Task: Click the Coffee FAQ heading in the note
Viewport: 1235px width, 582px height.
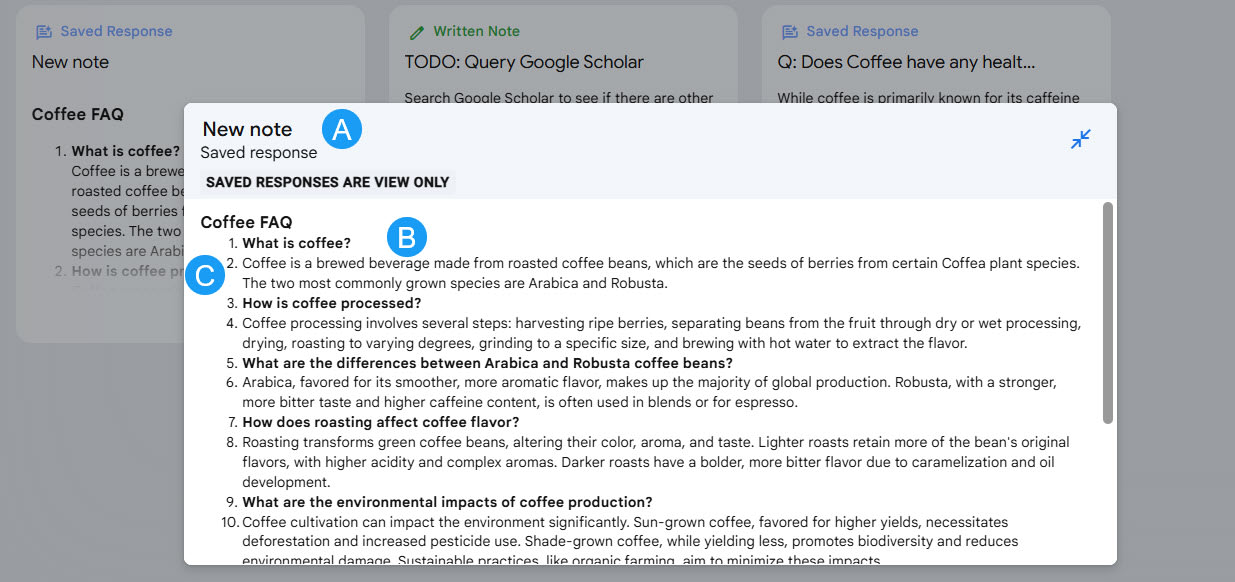Action: [x=245, y=221]
